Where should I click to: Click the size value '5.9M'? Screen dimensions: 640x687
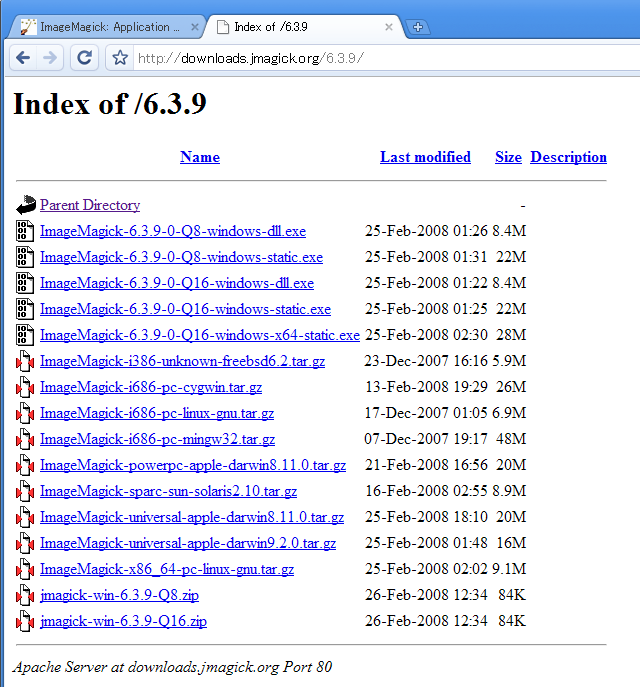pyautogui.click(x=509, y=361)
